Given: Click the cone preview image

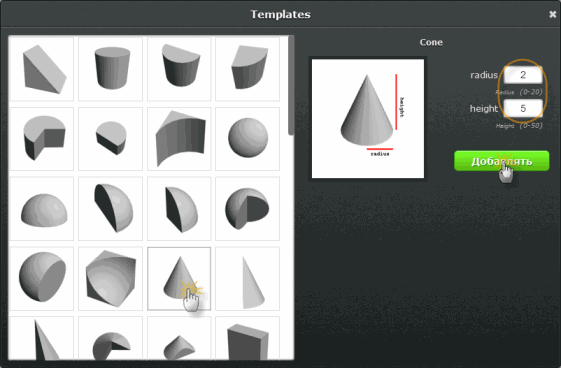Looking at the screenshot, I should tap(368, 119).
